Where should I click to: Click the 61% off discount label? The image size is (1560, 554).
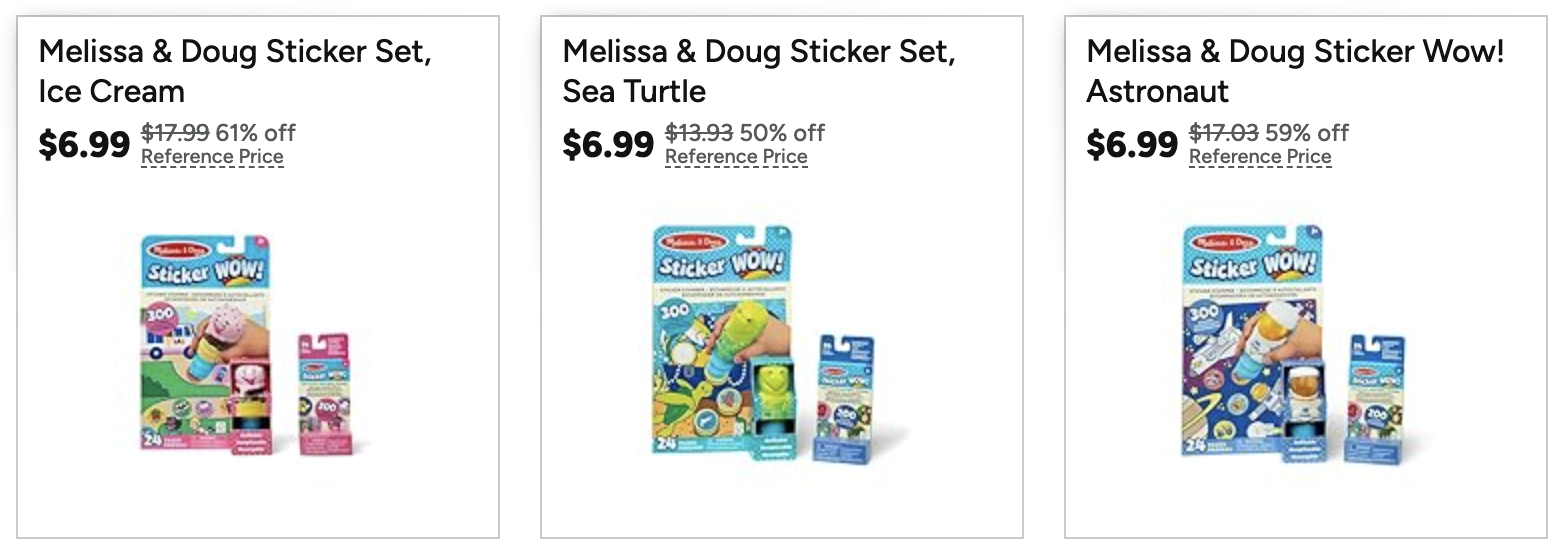pyautogui.click(x=256, y=132)
